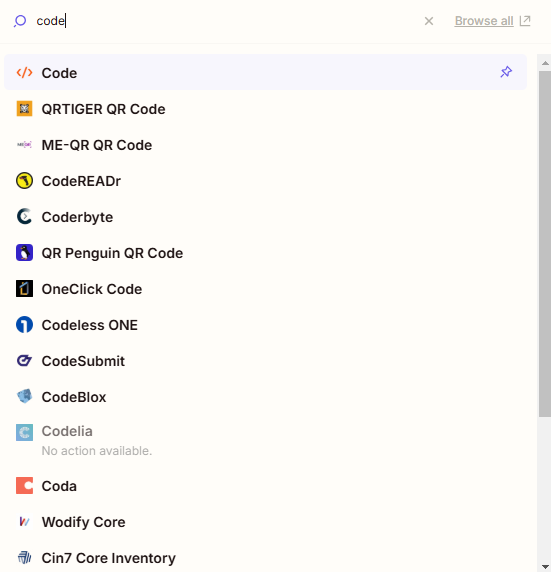Click the blue Codeless ONE icon
The width and height of the screenshot is (551, 572).
tap(24, 325)
